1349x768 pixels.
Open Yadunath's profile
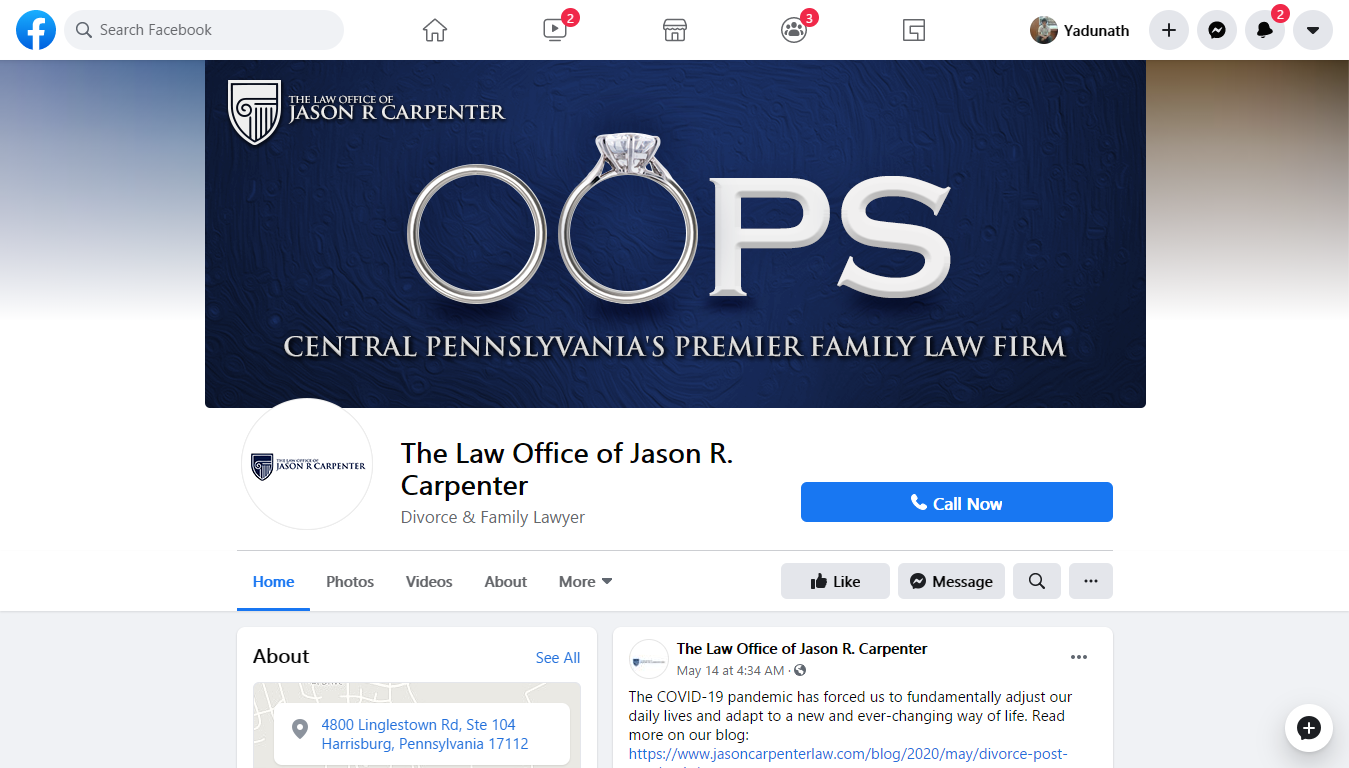coord(1080,30)
